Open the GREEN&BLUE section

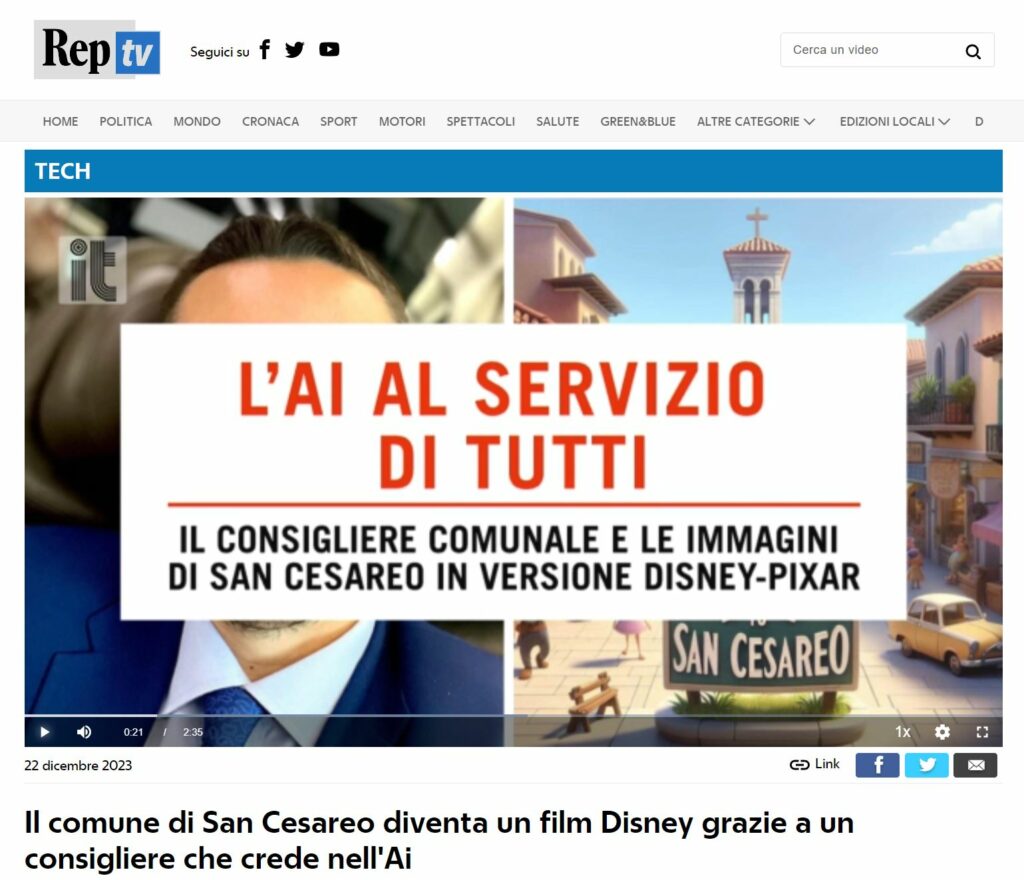coord(637,121)
